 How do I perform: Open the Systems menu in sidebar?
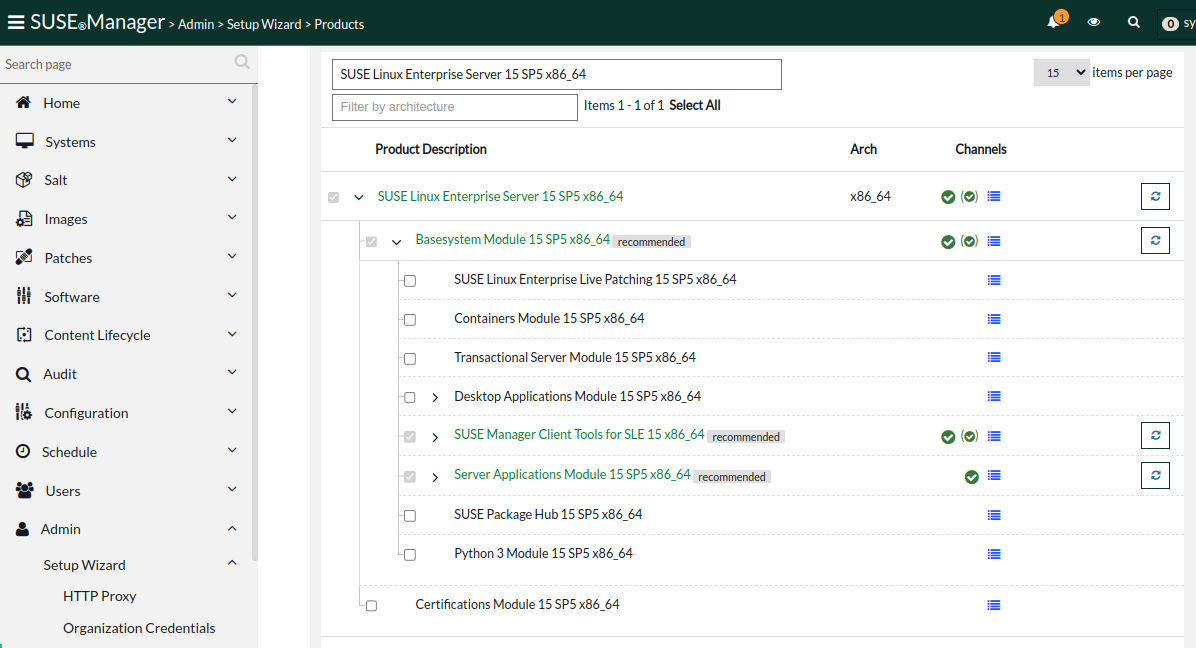point(70,142)
